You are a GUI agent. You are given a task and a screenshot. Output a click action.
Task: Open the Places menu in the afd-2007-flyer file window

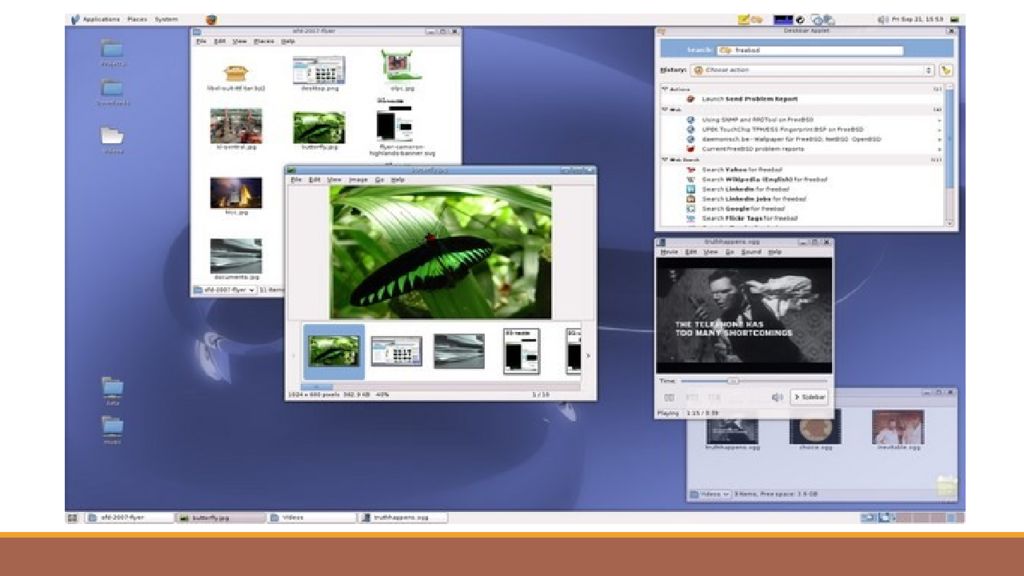(x=264, y=41)
